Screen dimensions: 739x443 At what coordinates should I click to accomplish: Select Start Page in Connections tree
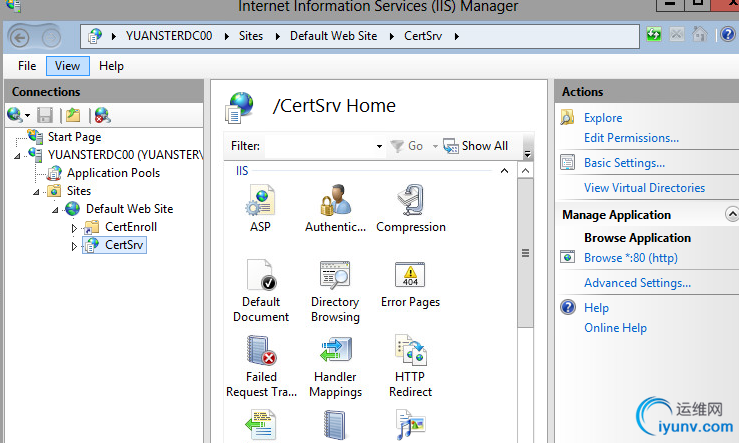[x=74, y=137]
